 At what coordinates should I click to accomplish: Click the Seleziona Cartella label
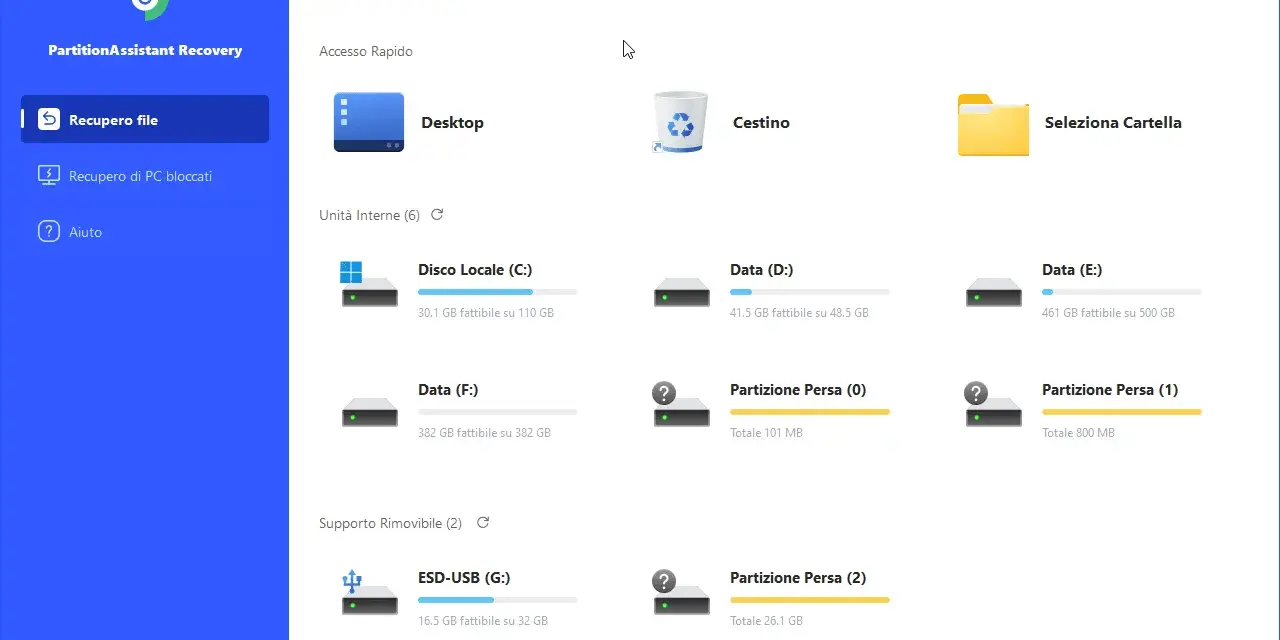tap(1113, 122)
